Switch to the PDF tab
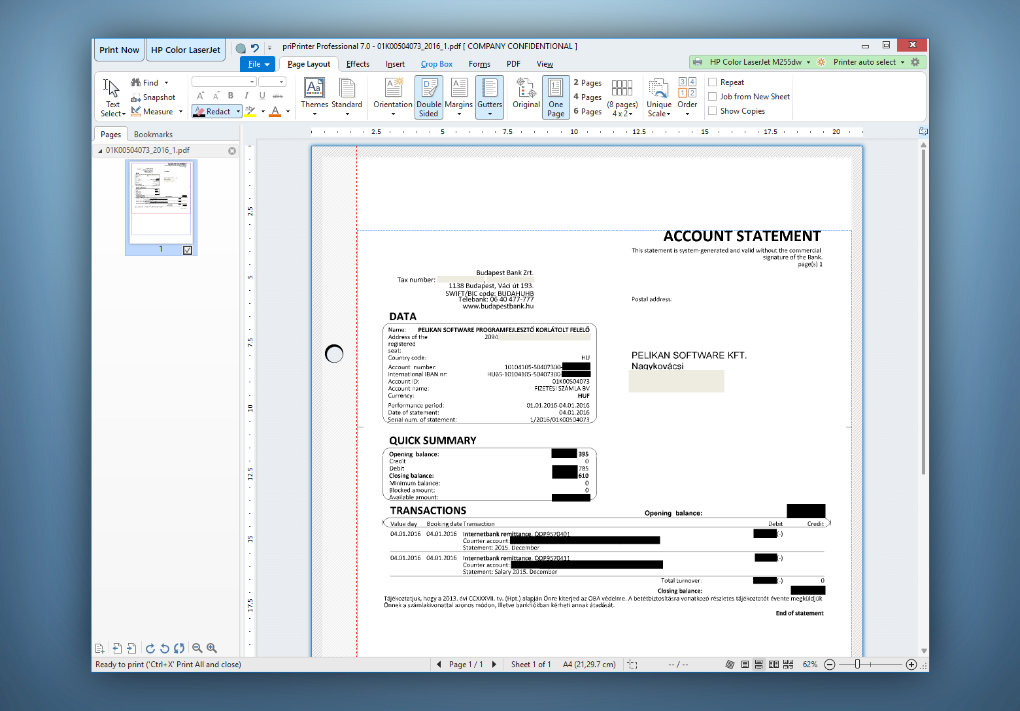The height and width of the screenshot is (711, 1020). (x=513, y=64)
